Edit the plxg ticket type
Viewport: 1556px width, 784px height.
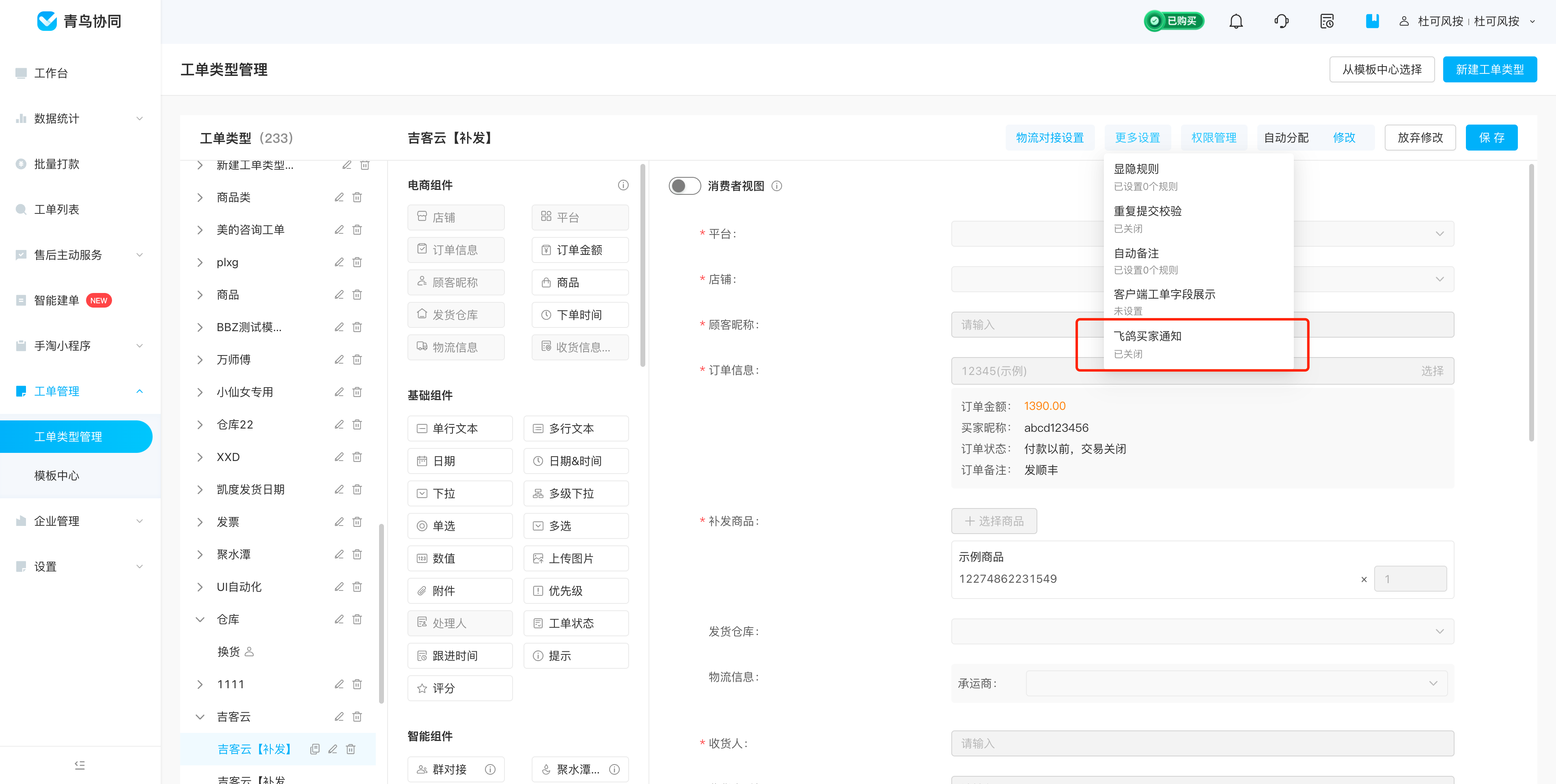point(339,262)
